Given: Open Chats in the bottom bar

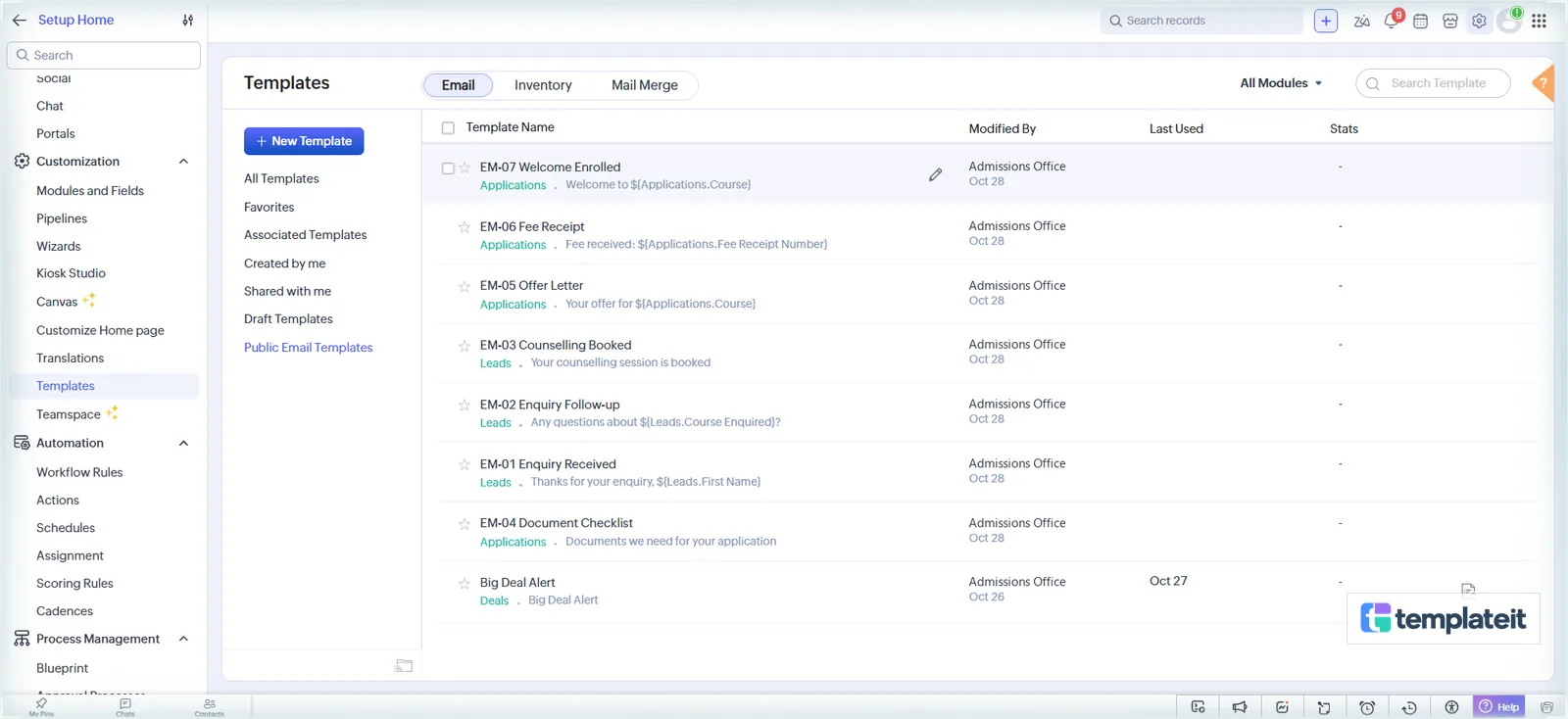Looking at the screenshot, I should click(125, 707).
